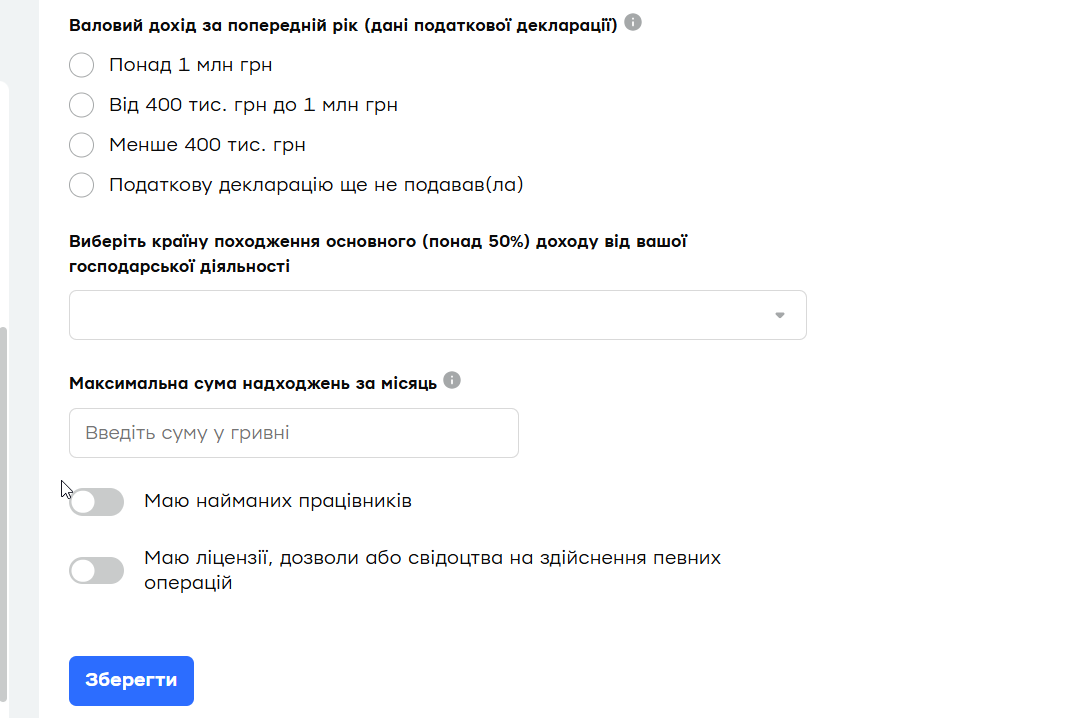Click the vertical scrollbar on the left edge

(x=4, y=500)
